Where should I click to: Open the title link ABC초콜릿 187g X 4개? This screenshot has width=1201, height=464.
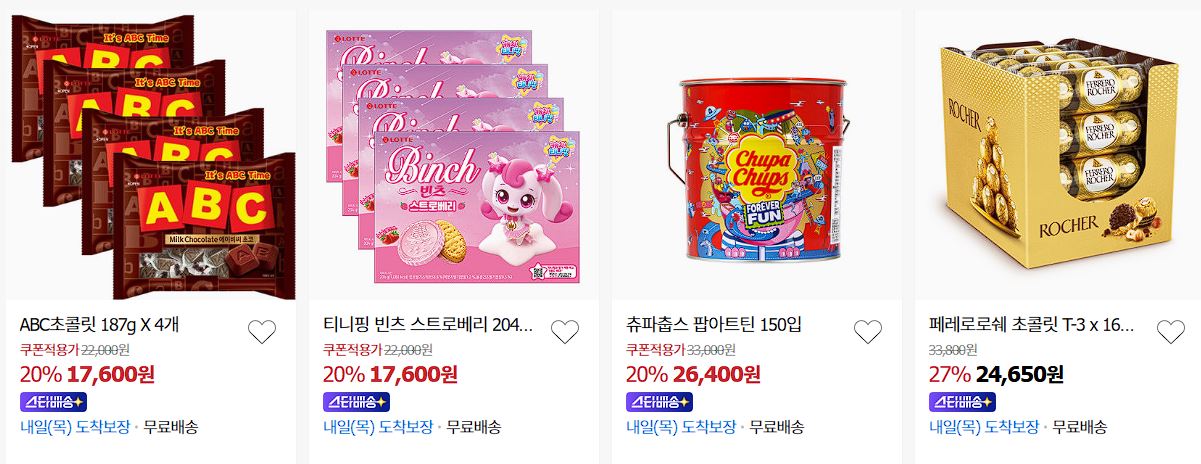[x=100, y=325]
